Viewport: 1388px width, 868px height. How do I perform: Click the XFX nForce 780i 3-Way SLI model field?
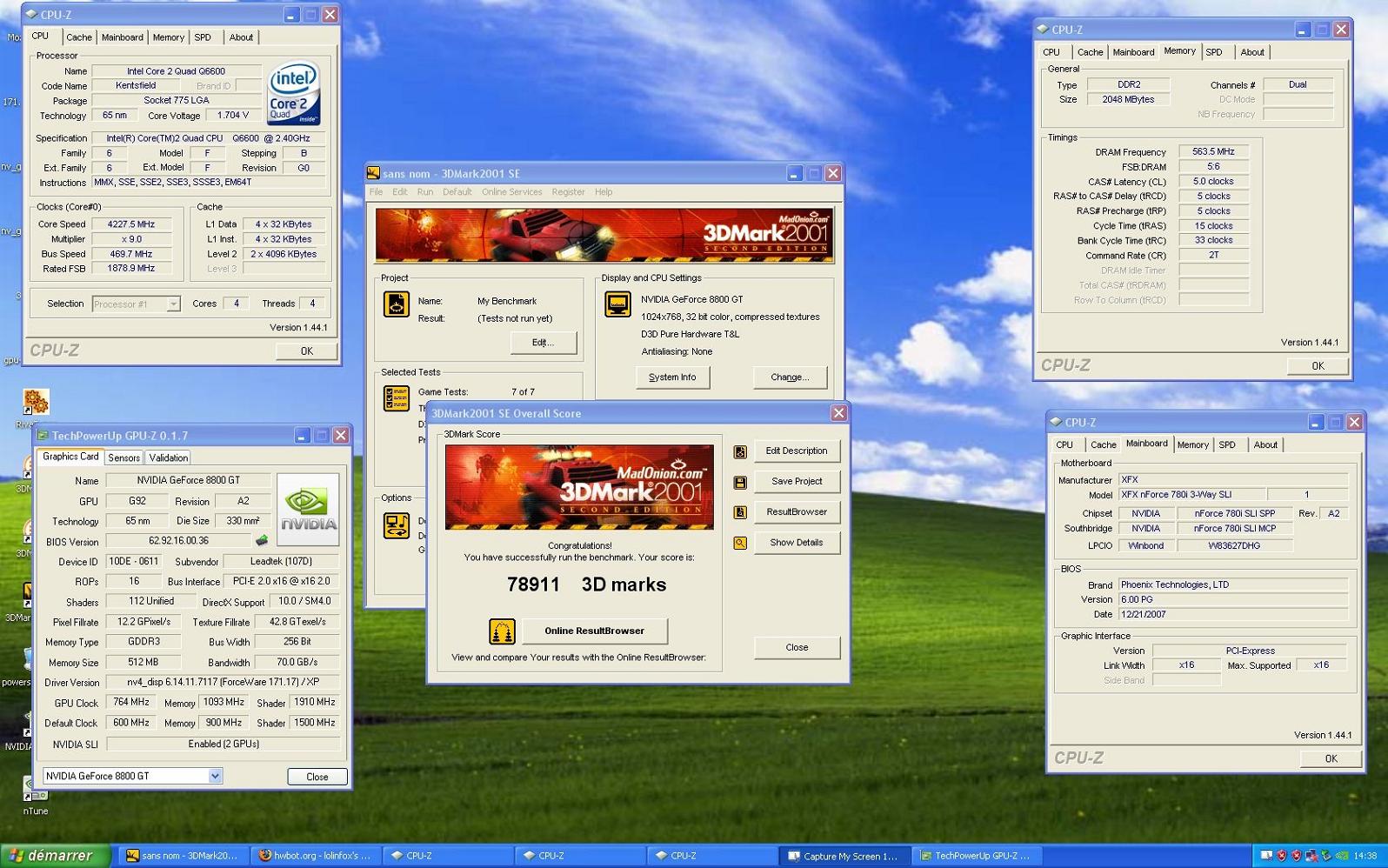(x=1191, y=495)
